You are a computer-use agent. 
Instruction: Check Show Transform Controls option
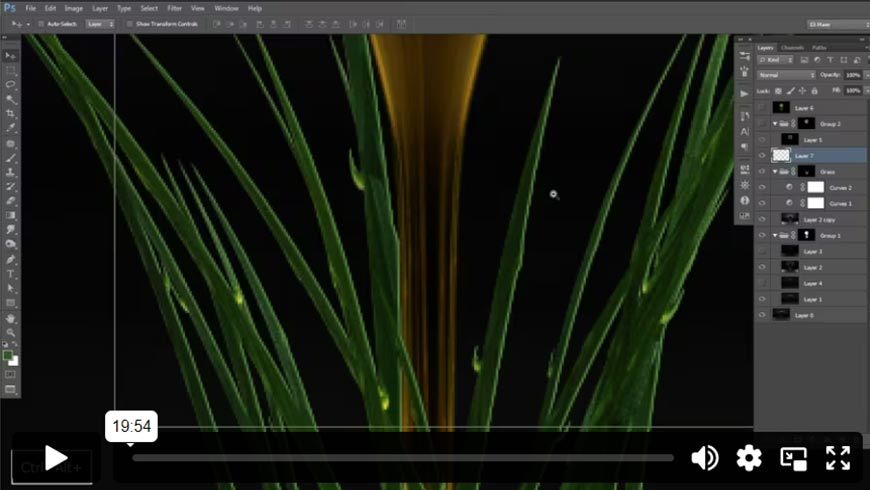(131, 23)
